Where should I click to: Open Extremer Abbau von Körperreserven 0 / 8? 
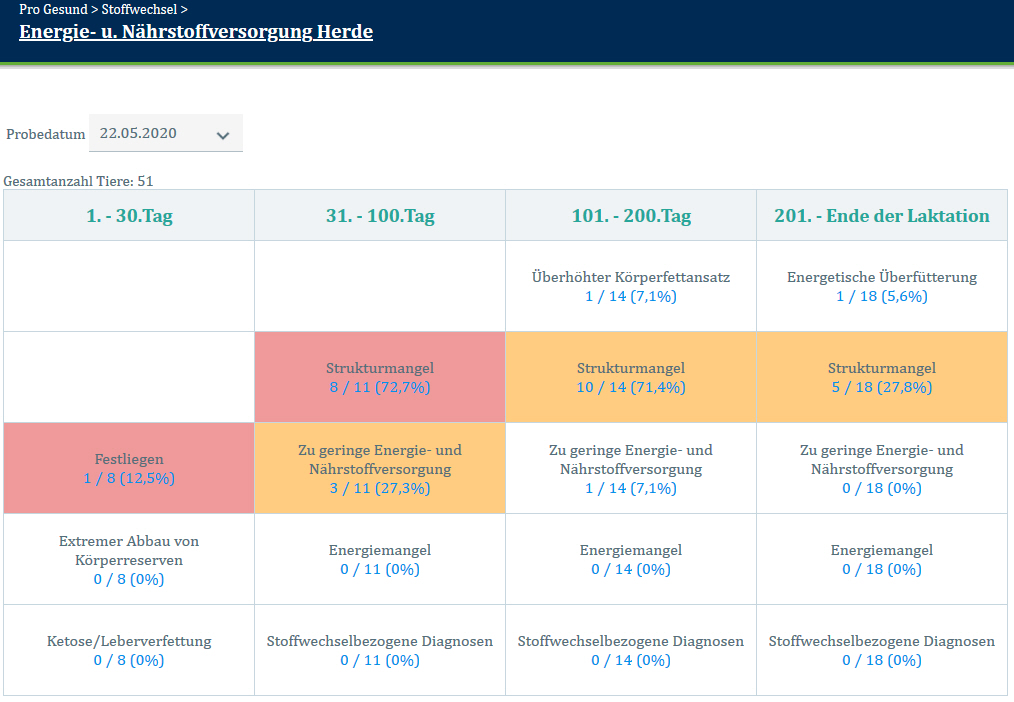pos(129,579)
